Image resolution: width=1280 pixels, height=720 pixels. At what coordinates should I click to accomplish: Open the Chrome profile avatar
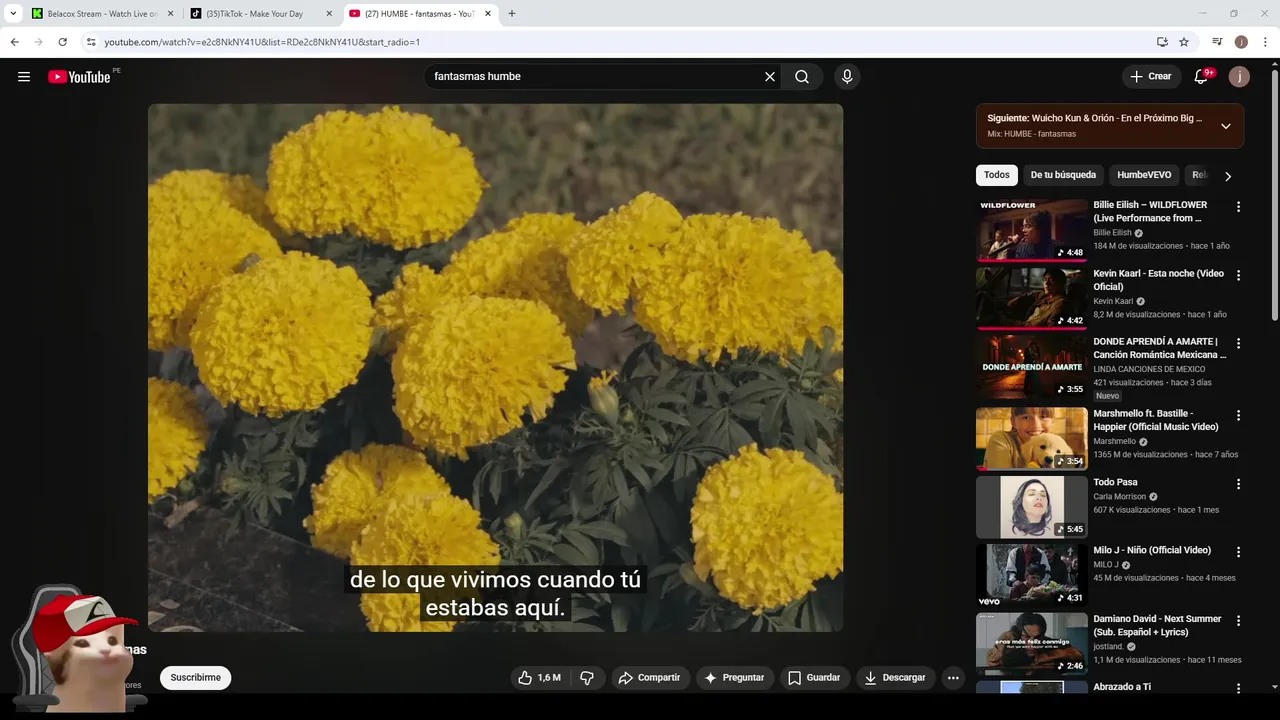pos(1241,42)
